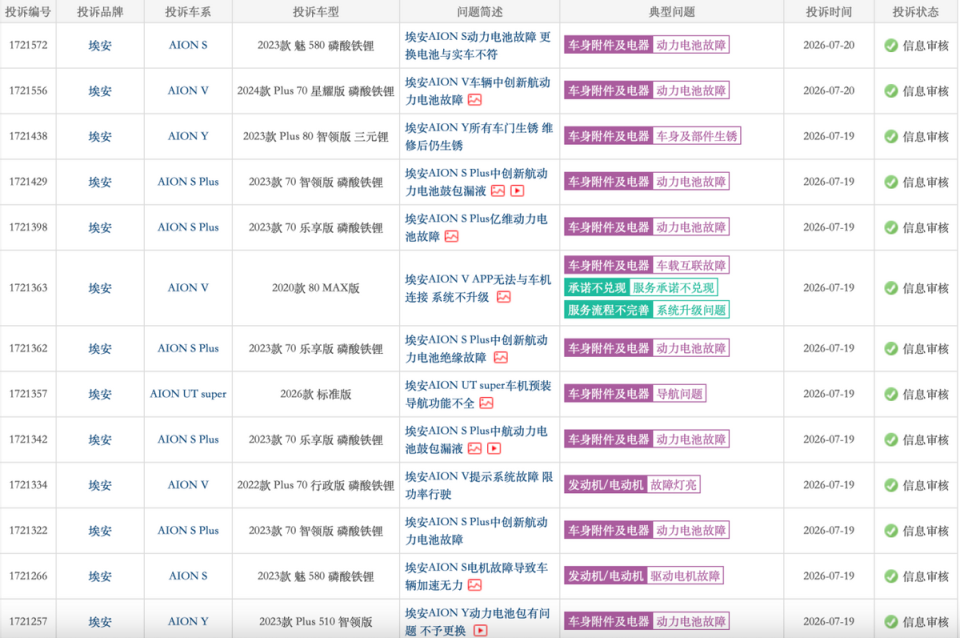Click the green check status icon for 1721357
Viewport: 960px width, 638px height.
click(891, 394)
